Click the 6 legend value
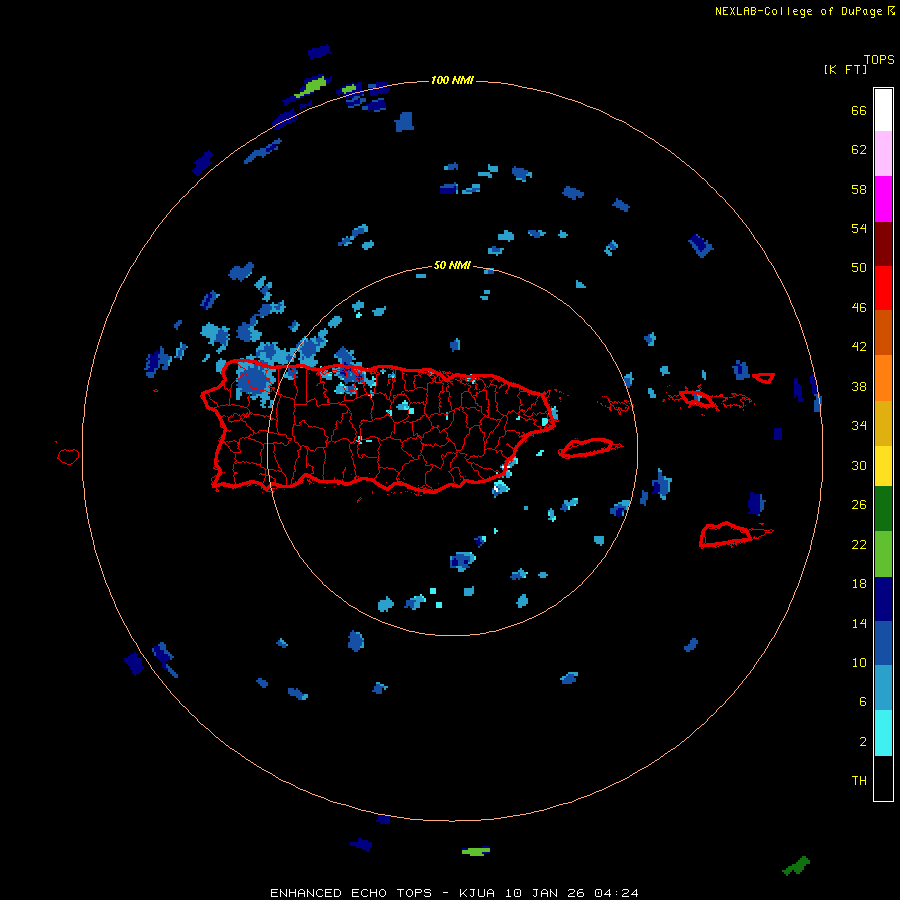Viewport: 900px width, 900px height. pyautogui.click(x=863, y=701)
